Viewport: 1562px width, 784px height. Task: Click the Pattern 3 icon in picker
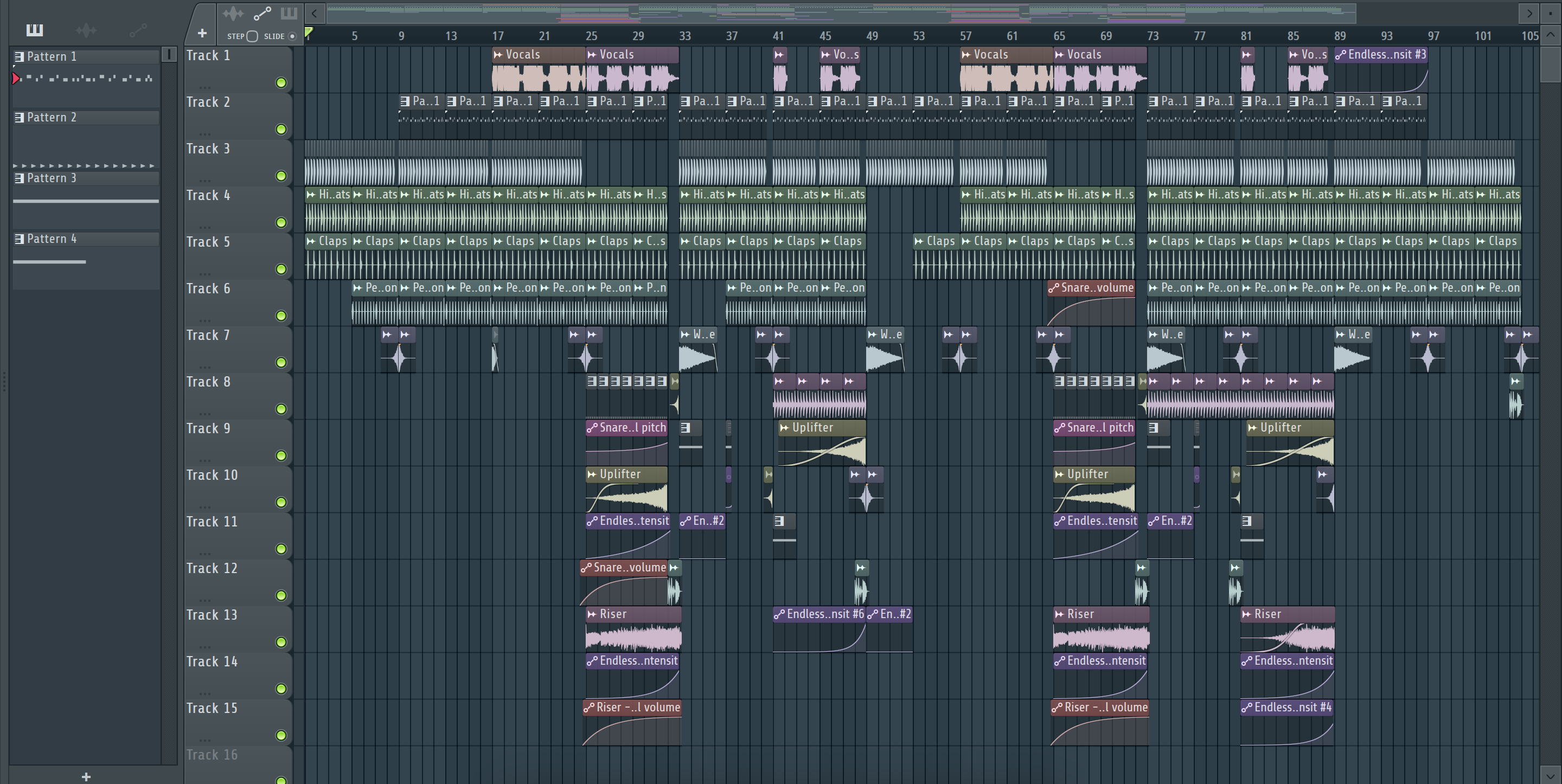(x=20, y=178)
